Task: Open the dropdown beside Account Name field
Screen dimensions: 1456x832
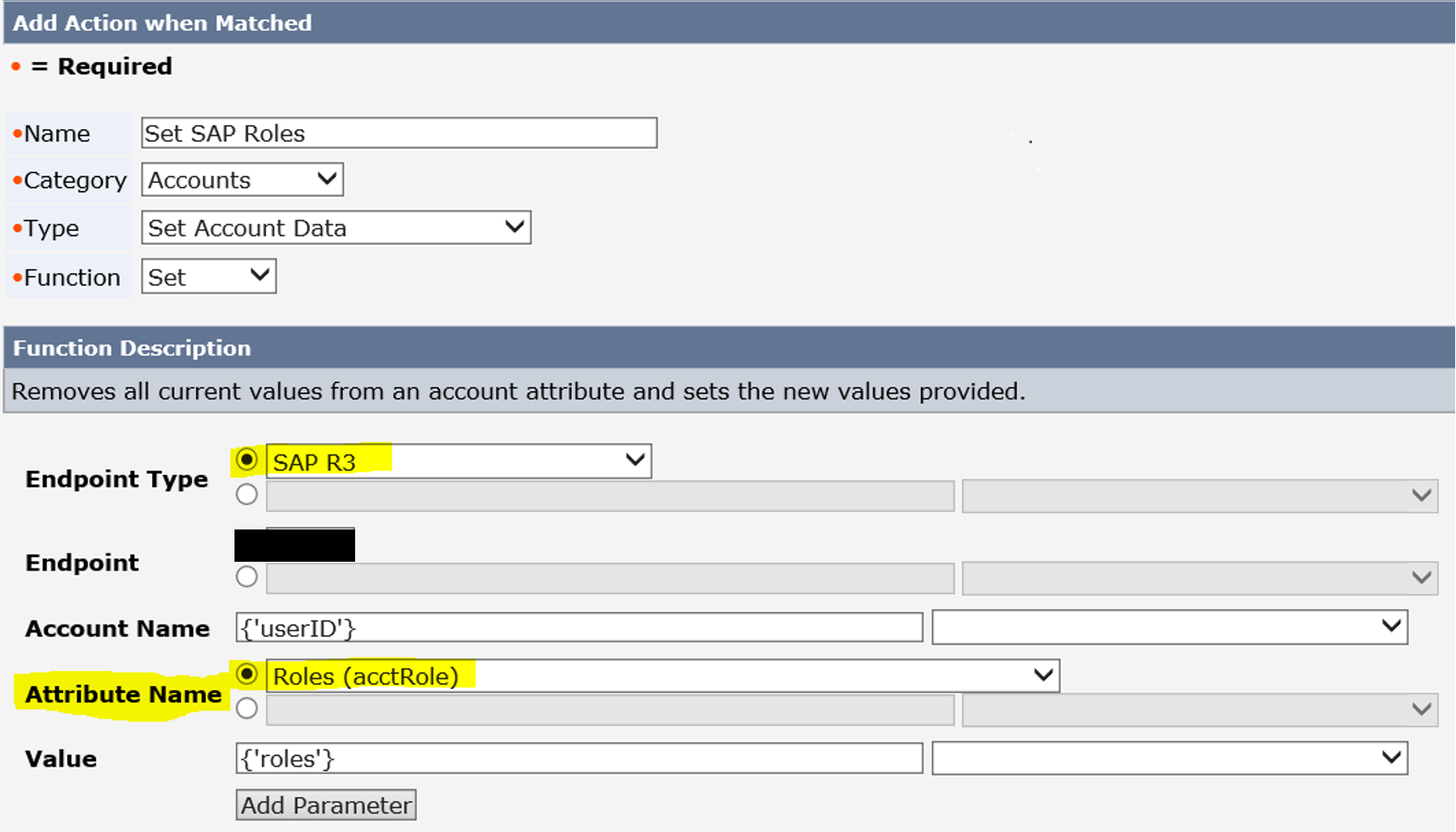Action: 1169,627
